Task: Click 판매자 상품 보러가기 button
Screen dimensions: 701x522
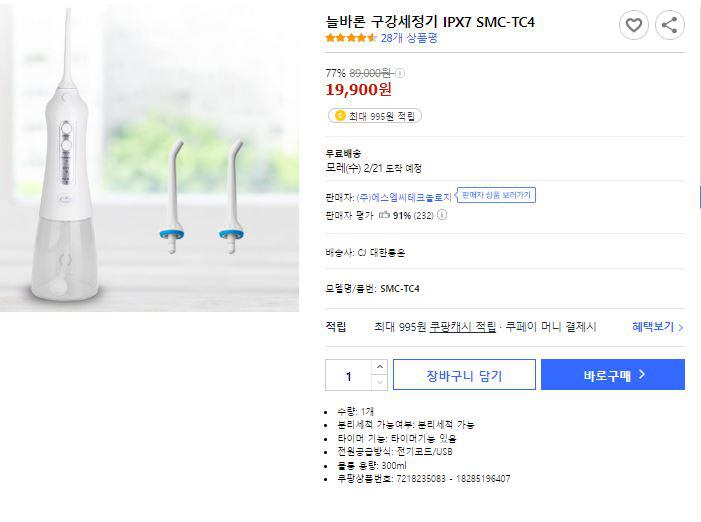Action: point(496,195)
